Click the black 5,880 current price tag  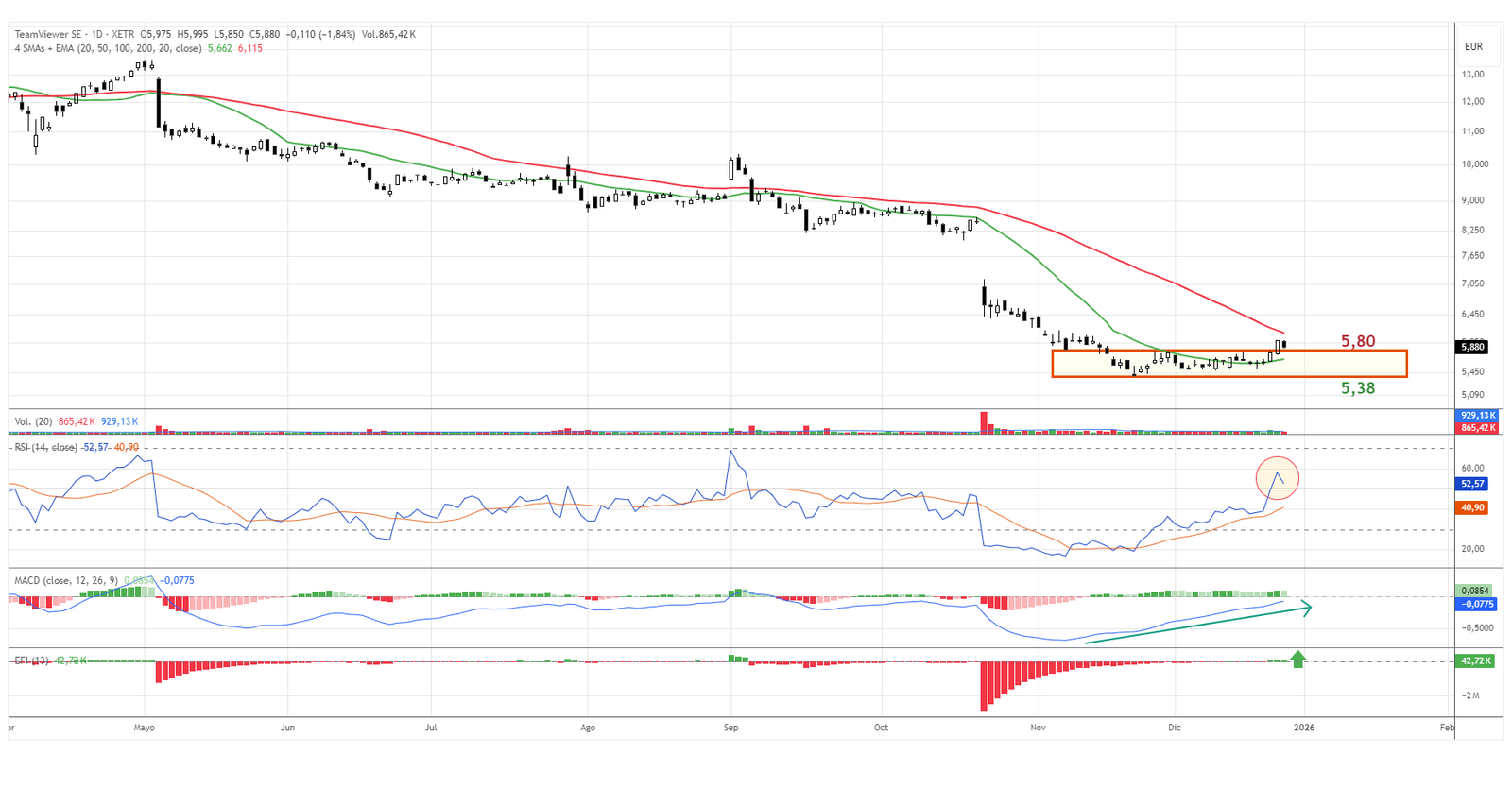1472,347
